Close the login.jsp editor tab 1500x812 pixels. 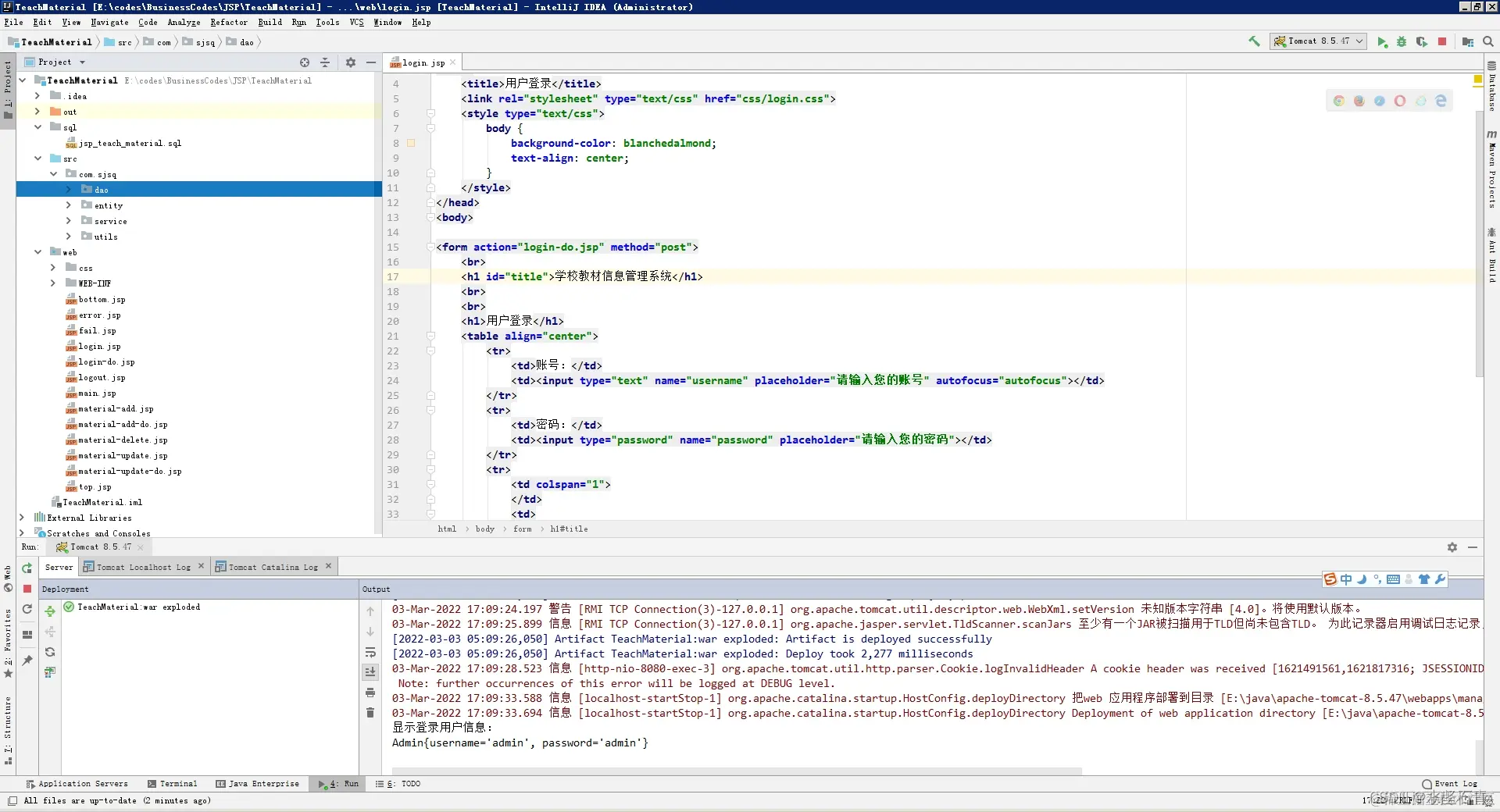click(x=452, y=62)
